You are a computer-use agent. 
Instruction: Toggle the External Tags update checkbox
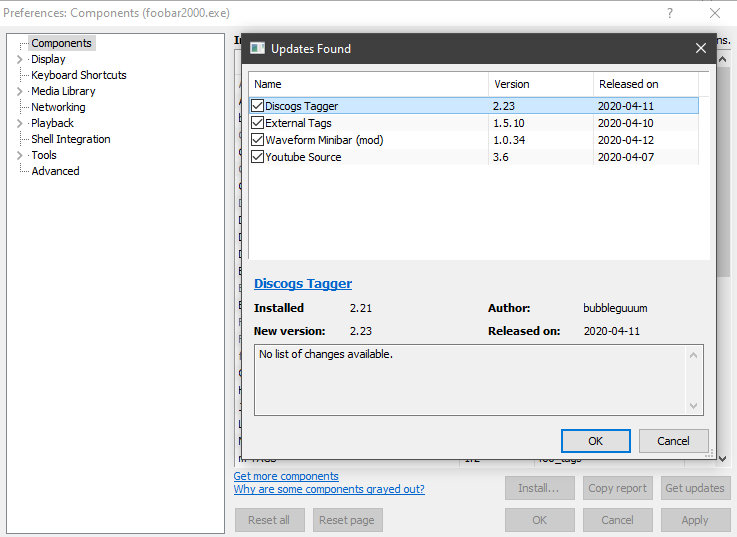(x=258, y=123)
